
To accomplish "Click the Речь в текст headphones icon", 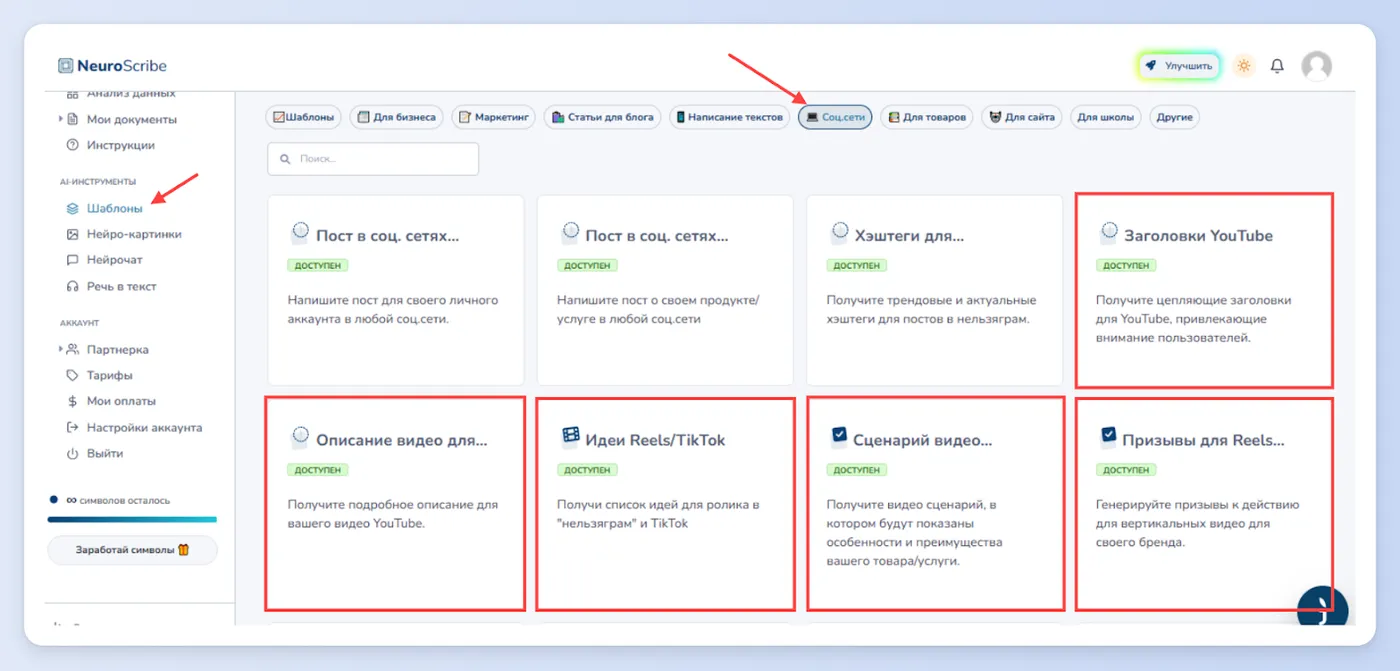I will (72, 286).
